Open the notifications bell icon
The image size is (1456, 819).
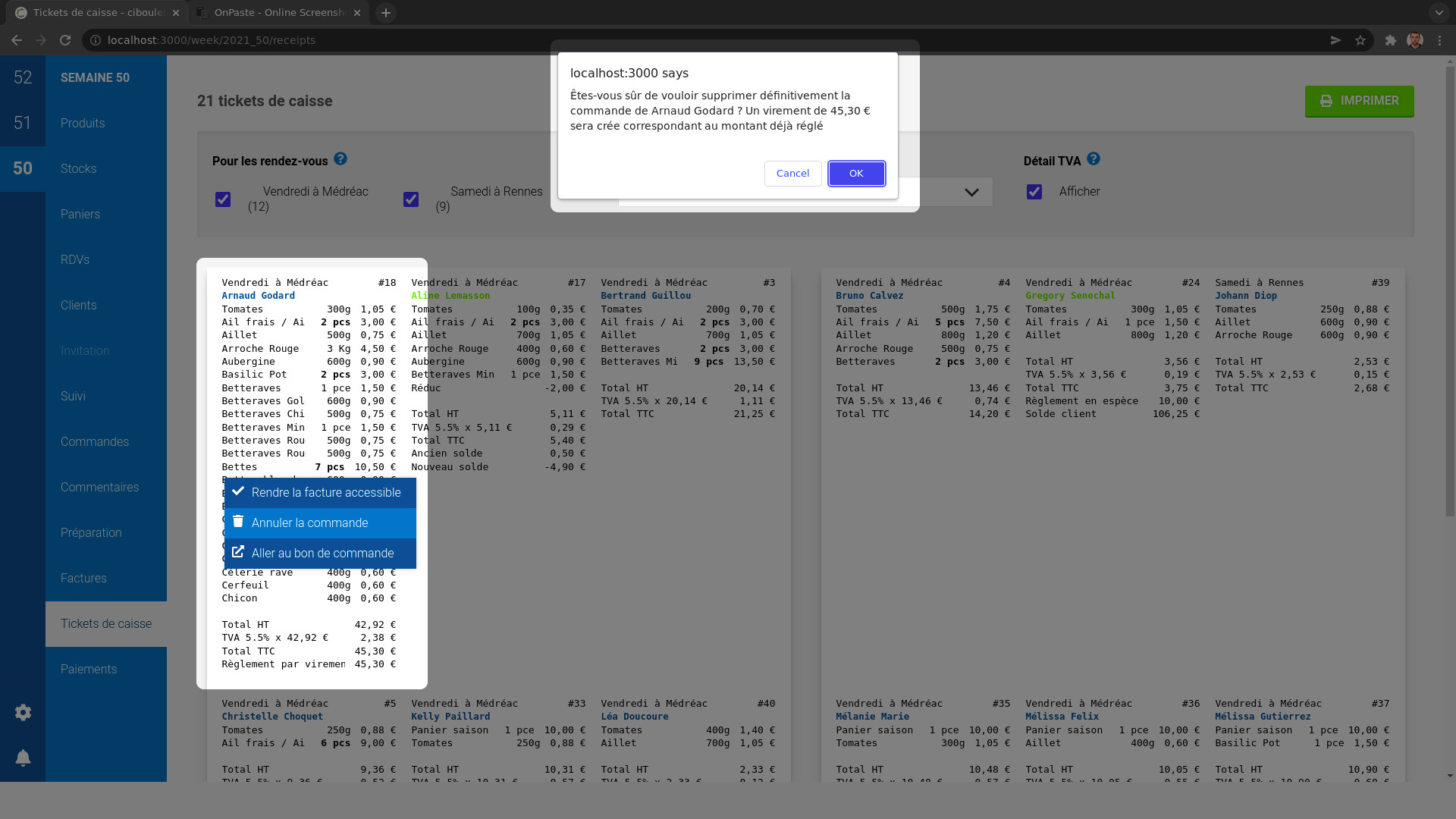click(23, 758)
